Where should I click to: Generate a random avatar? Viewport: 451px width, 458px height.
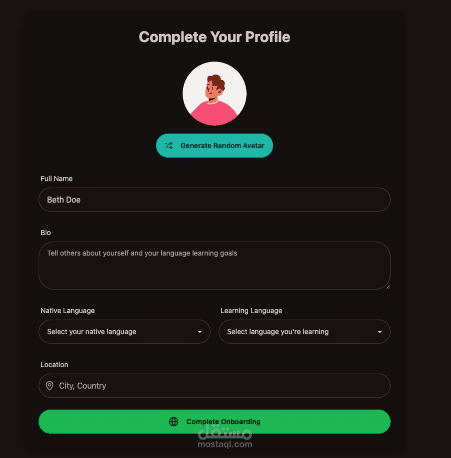point(215,146)
